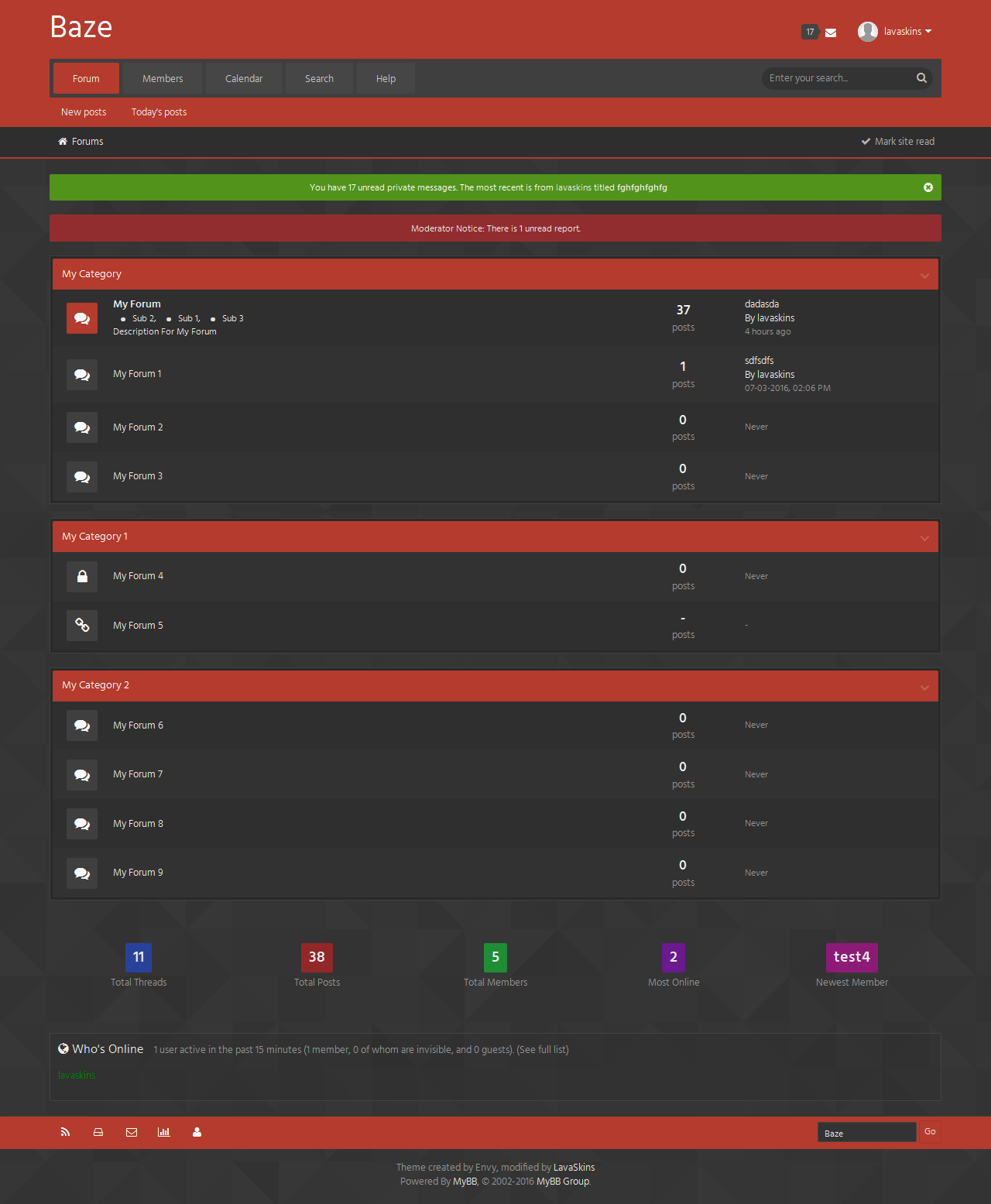Dismiss the unread private messages notice
Image resolution: width=991 pixels, height=1204 pixels.
[928, 187]
